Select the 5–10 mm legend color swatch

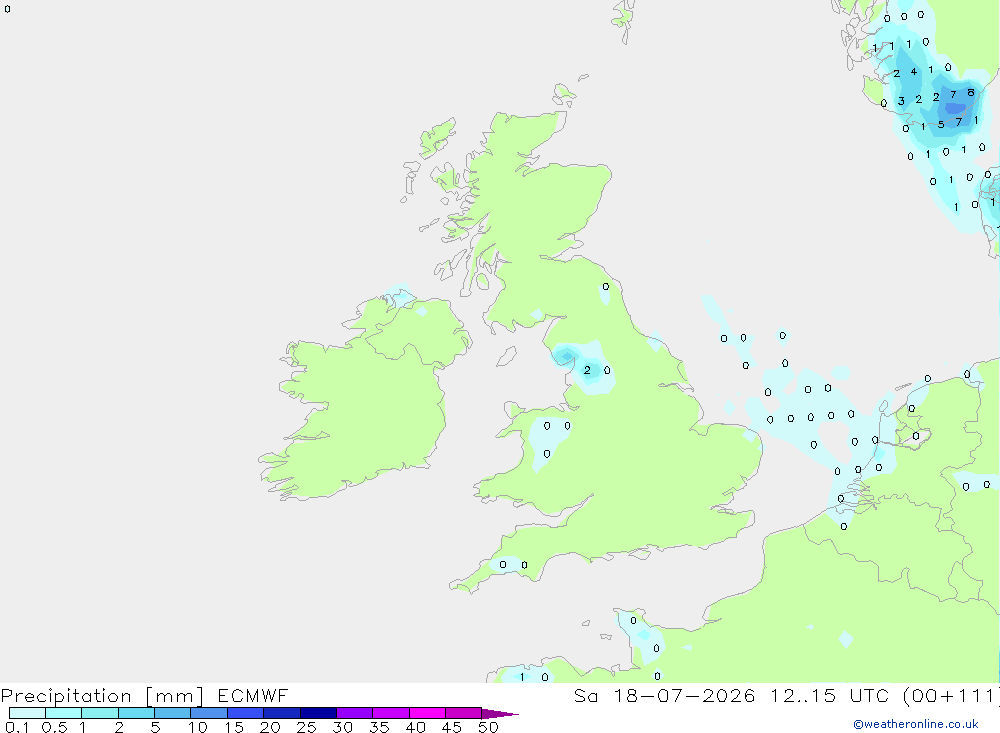pos(173,713)
